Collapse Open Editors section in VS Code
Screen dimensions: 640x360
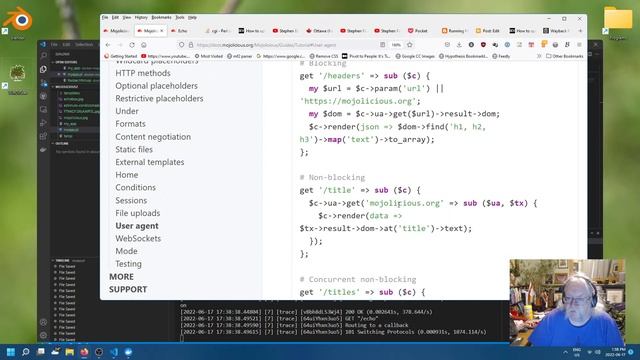coord(66,62)
